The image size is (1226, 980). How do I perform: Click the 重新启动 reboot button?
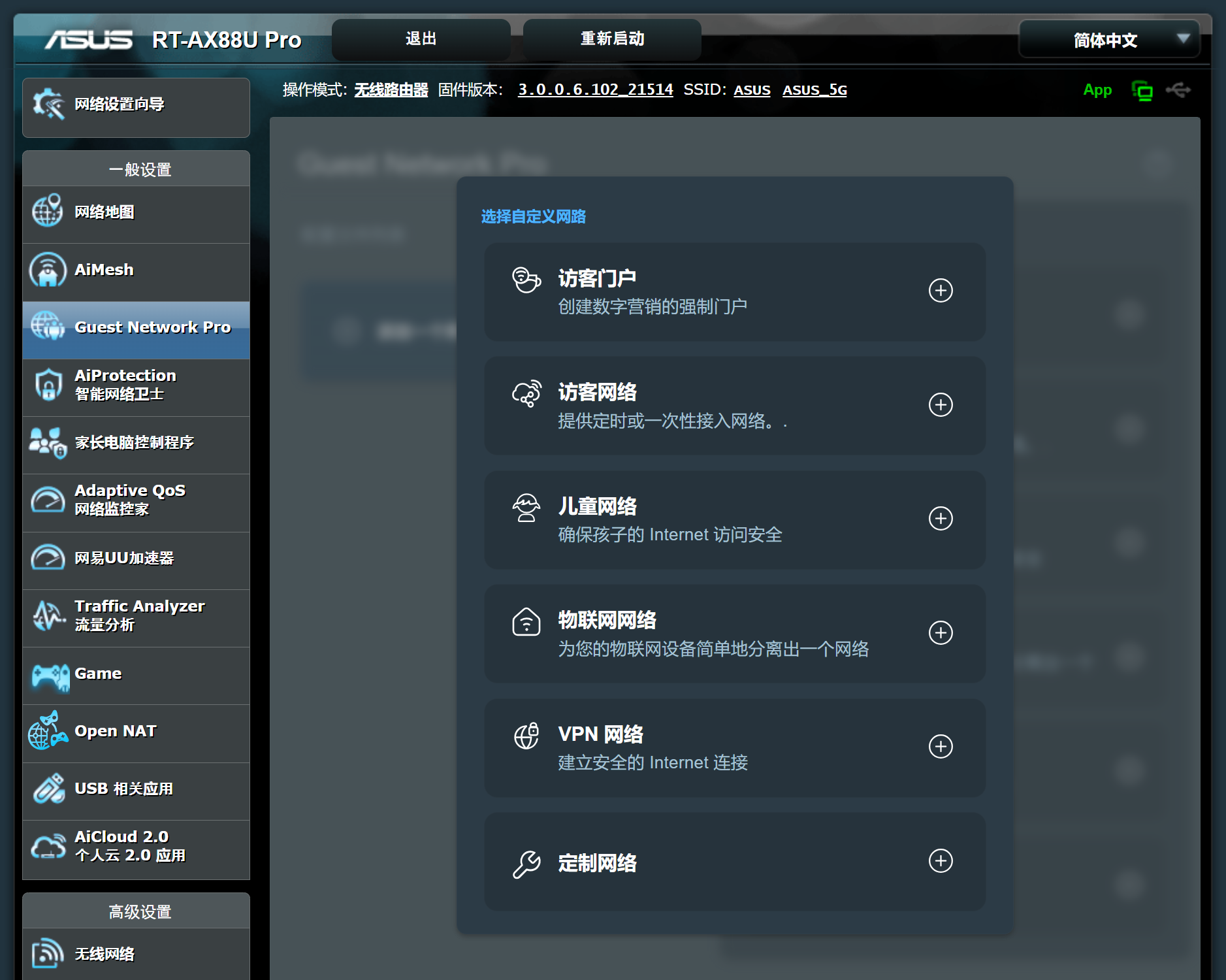pos(612,39)
